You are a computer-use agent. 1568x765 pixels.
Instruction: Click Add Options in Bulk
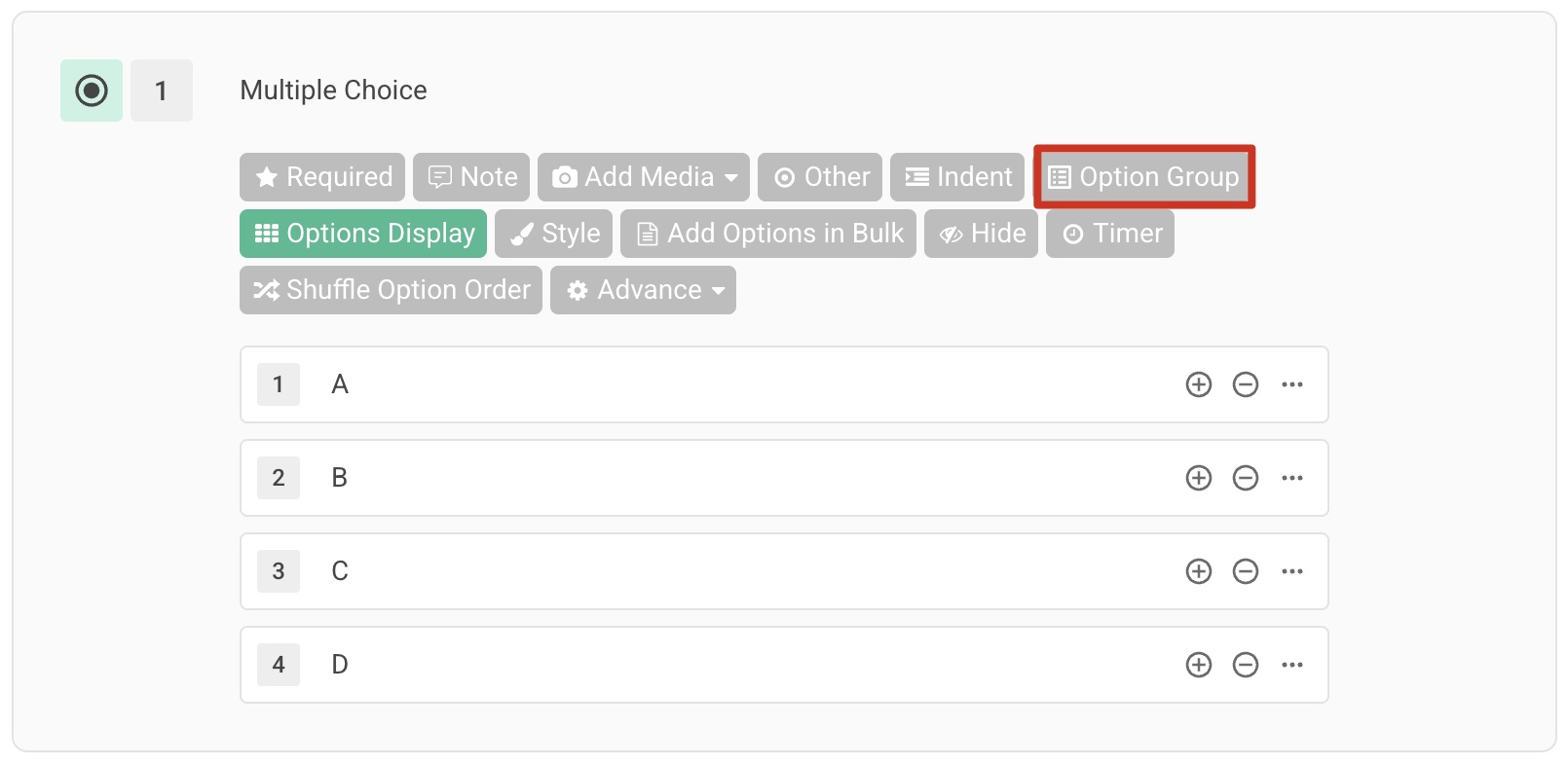pos(768,234)
